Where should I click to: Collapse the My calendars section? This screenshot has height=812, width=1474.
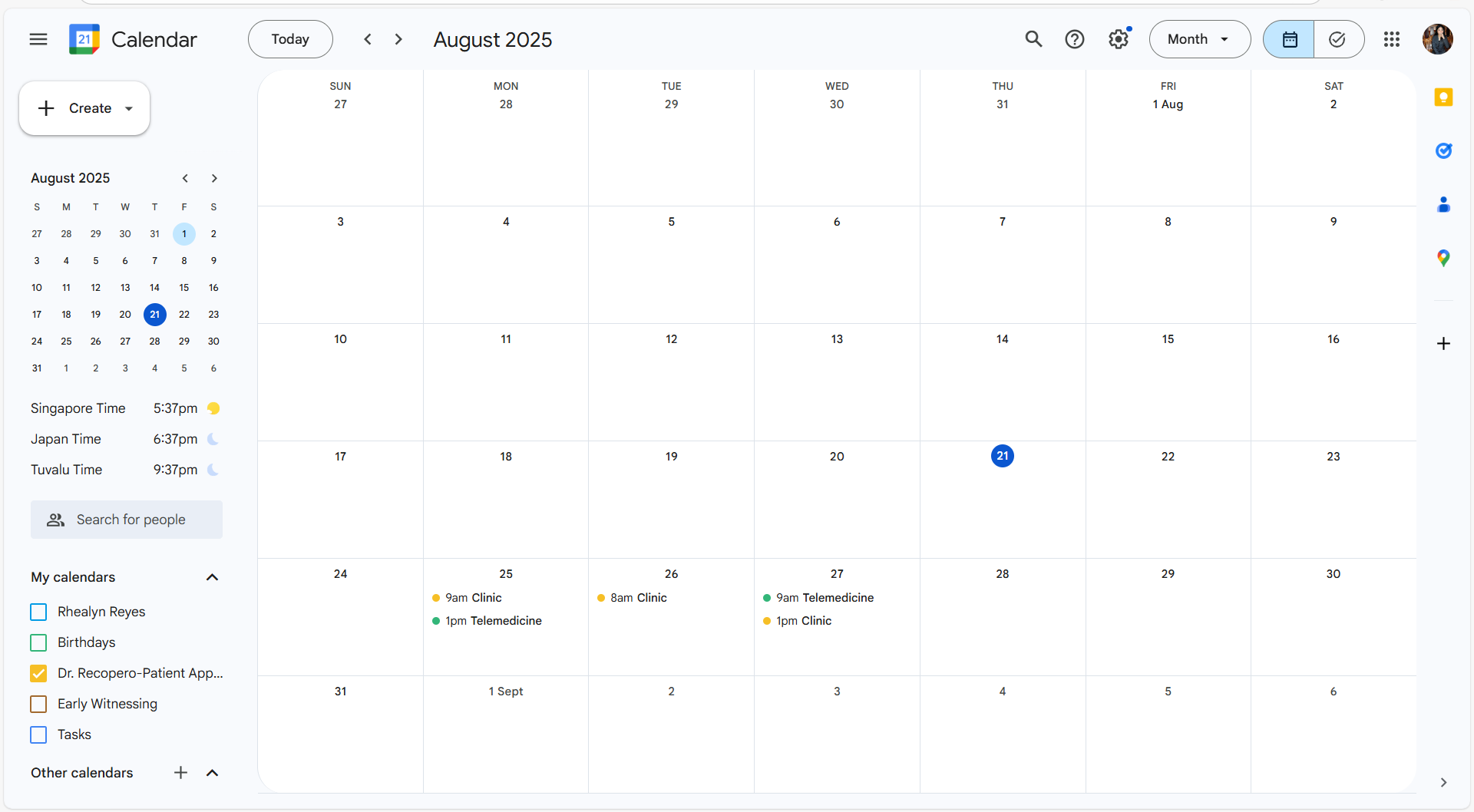[213, 577]
